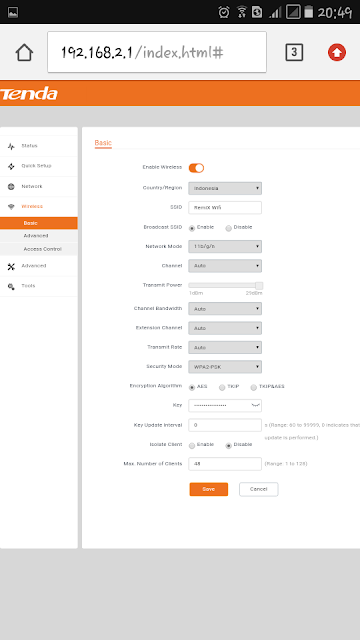This screenshot has height=640, width=360.
Task: Select Broadcast SSID Enable radio
Action: [192, 228]
